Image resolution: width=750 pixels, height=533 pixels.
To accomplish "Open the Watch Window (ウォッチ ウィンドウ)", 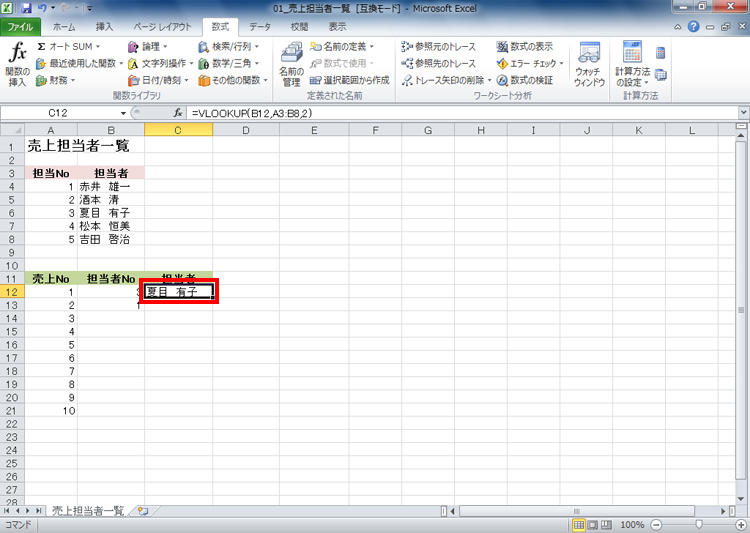I will point(589,65).
